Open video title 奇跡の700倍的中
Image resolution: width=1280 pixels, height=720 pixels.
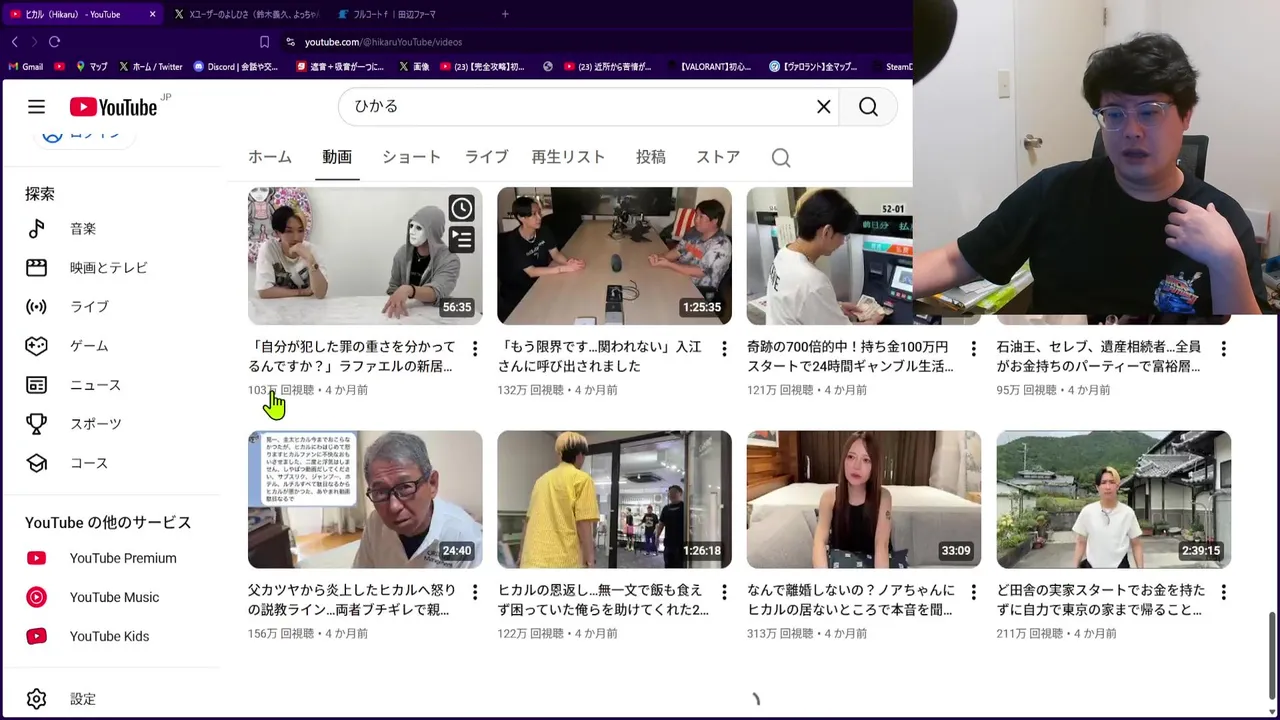point(850,357)
